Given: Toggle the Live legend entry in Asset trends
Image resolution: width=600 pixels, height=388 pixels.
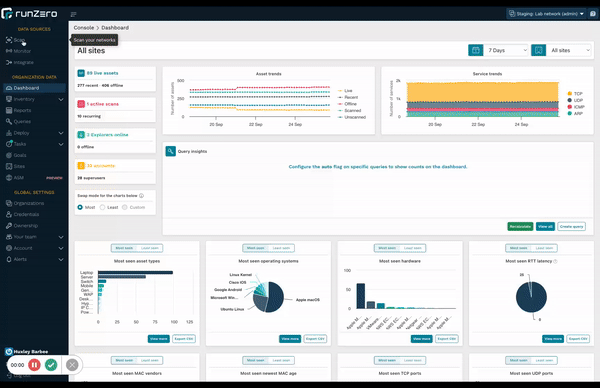Looking at the screenshot, I should click(345, 91).
